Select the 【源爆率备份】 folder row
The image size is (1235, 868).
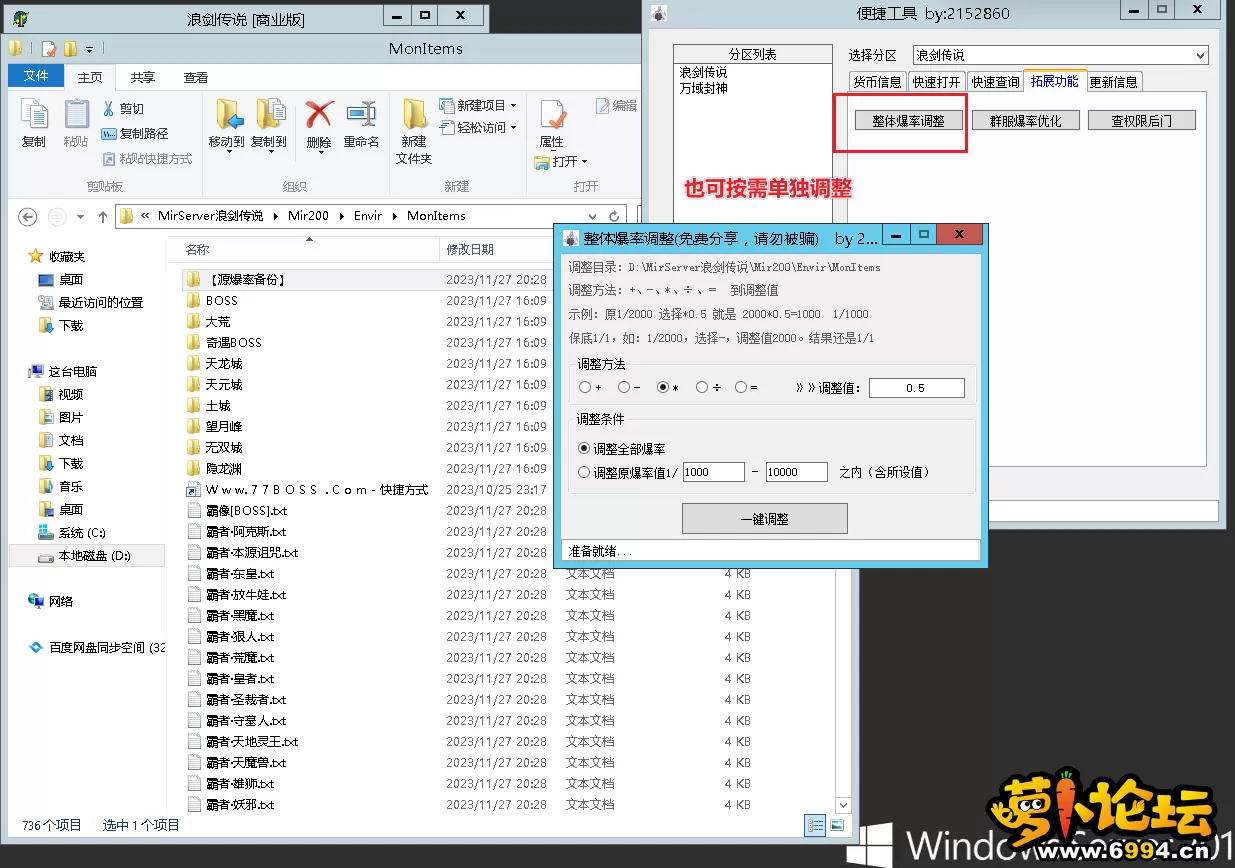(x=367, y=279)
